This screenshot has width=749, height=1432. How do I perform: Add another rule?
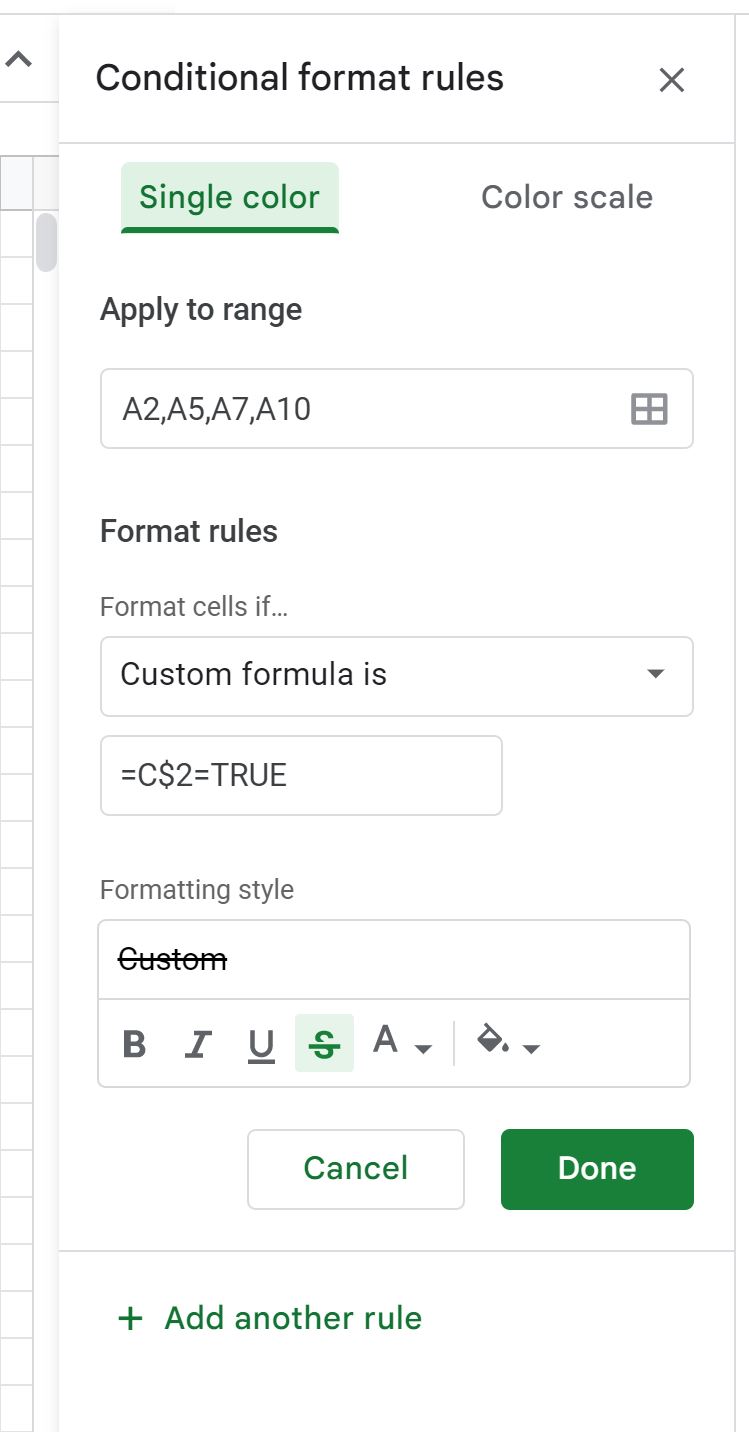coord(269,1318)
